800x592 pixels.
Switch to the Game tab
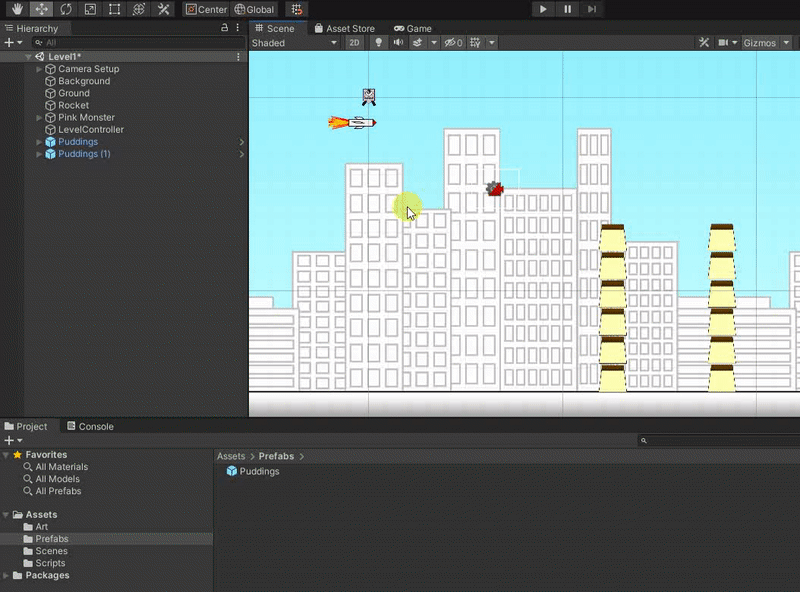413,29
